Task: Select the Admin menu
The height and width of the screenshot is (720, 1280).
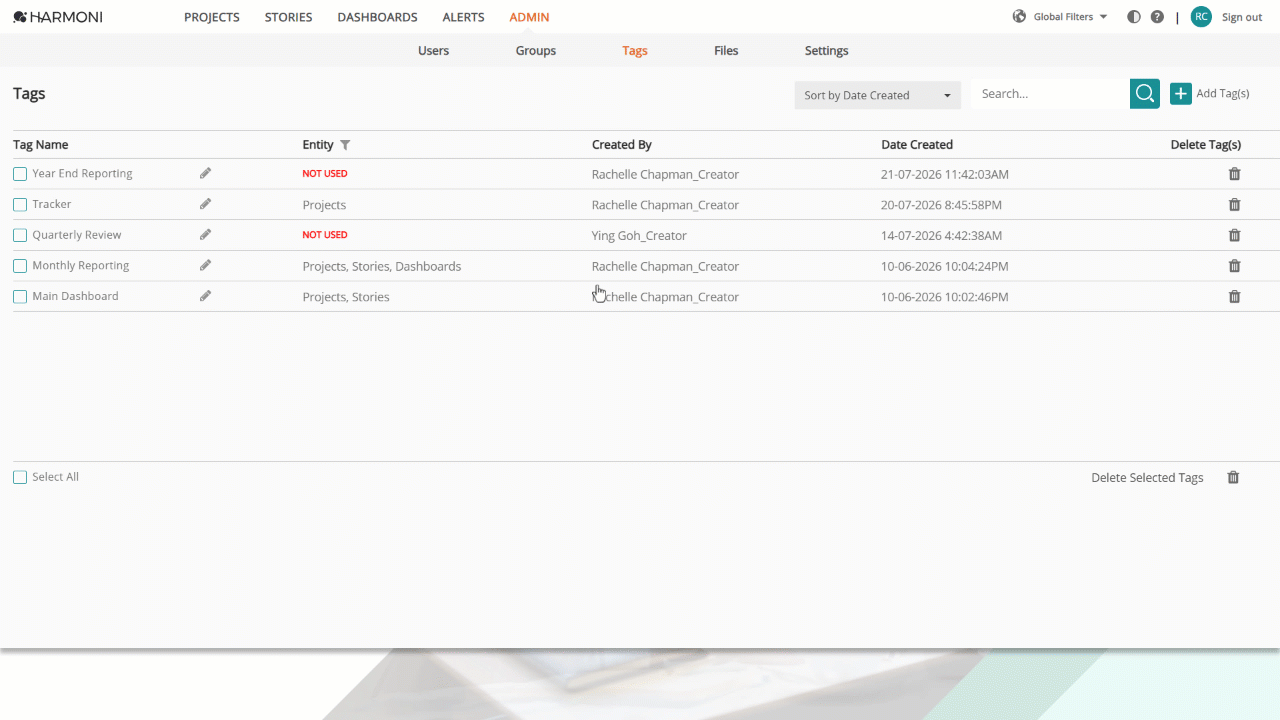Action: point(529,17)
